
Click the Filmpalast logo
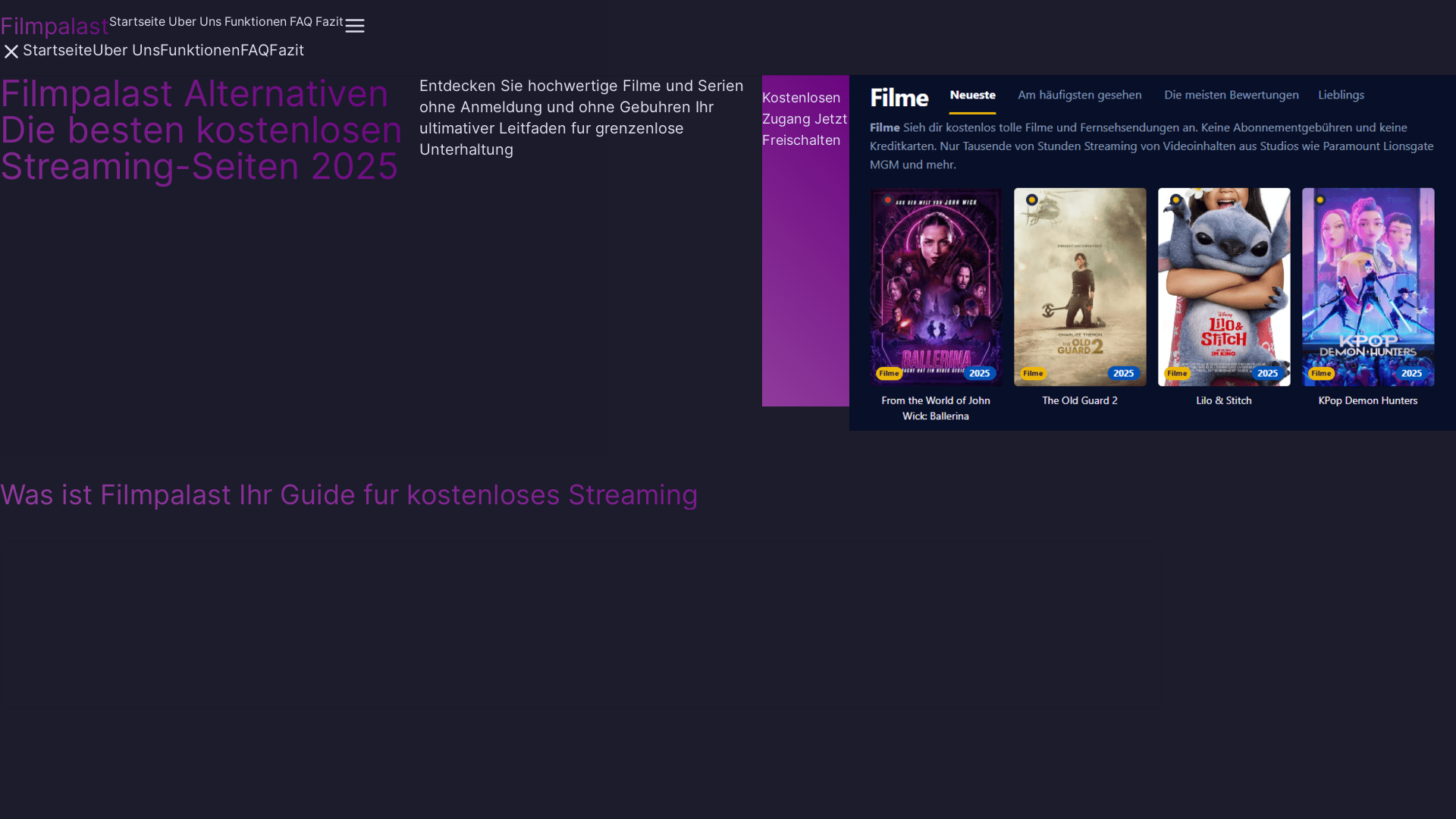(55, 26)
